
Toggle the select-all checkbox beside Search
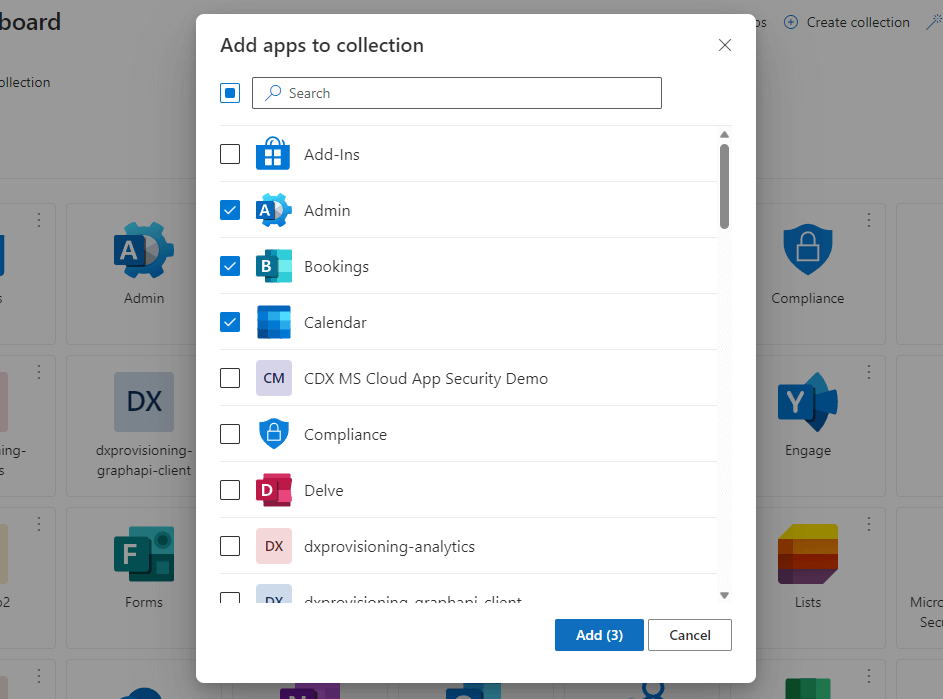(230, 93)
